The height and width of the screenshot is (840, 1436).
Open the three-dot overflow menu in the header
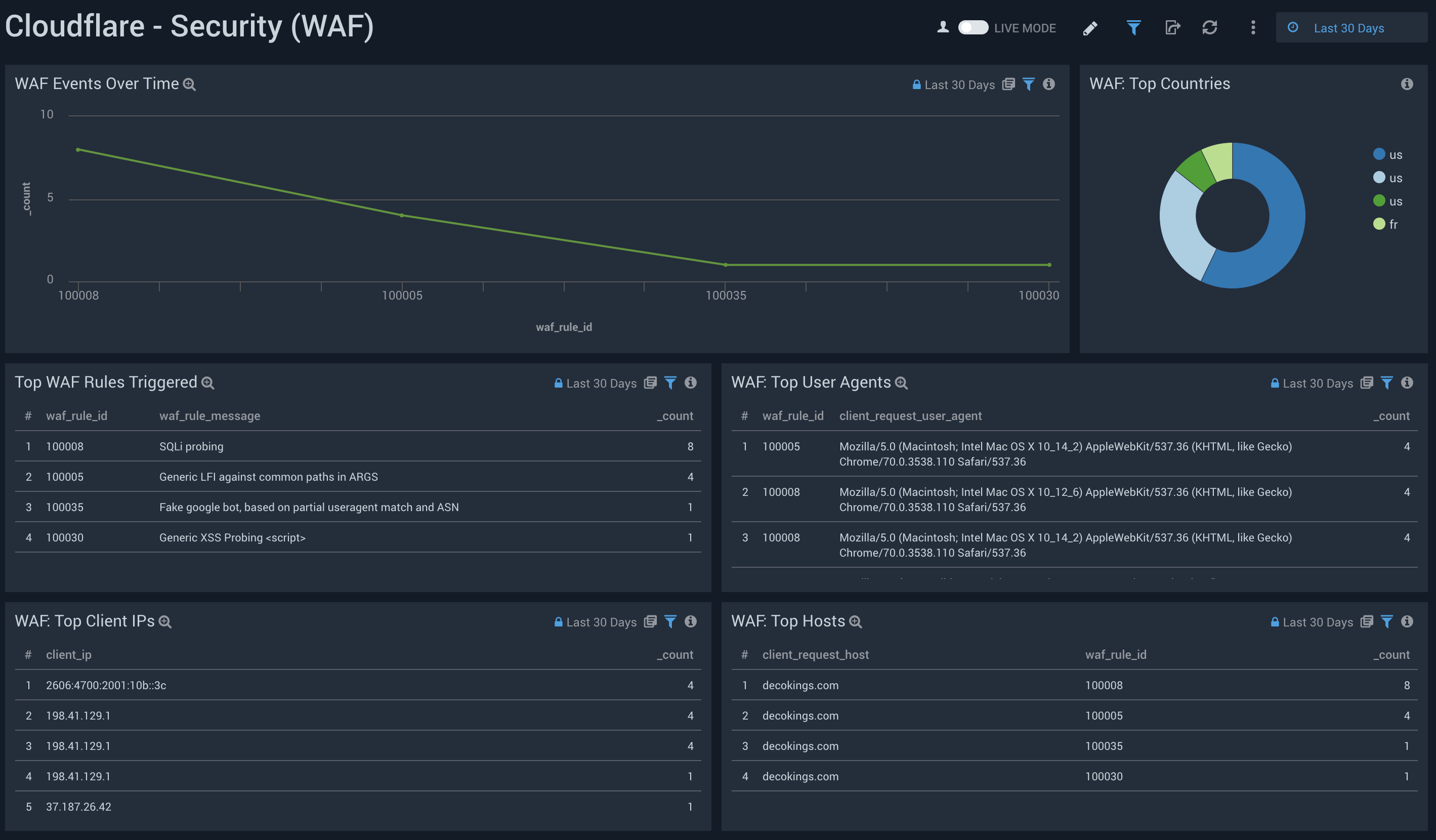(x=1252, y=27)
